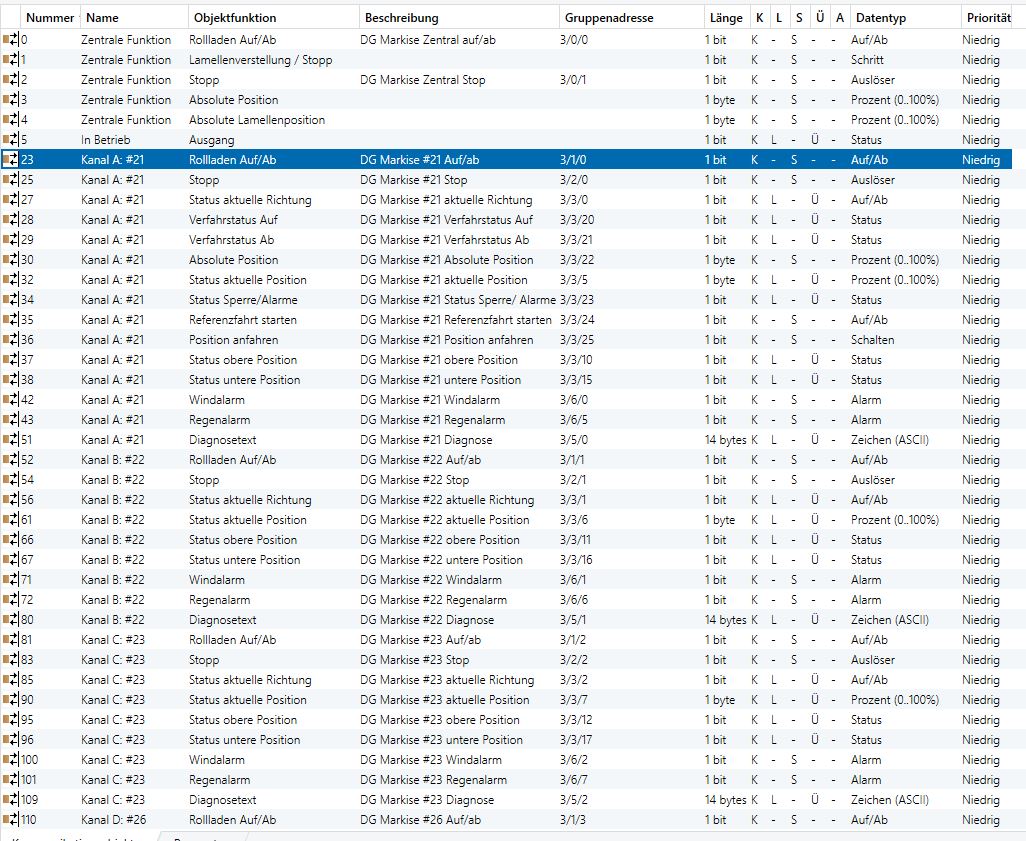Click the icon for object number 110
Image resolution: width=1026 pixels, height=841 pixels.
(11, 820)
